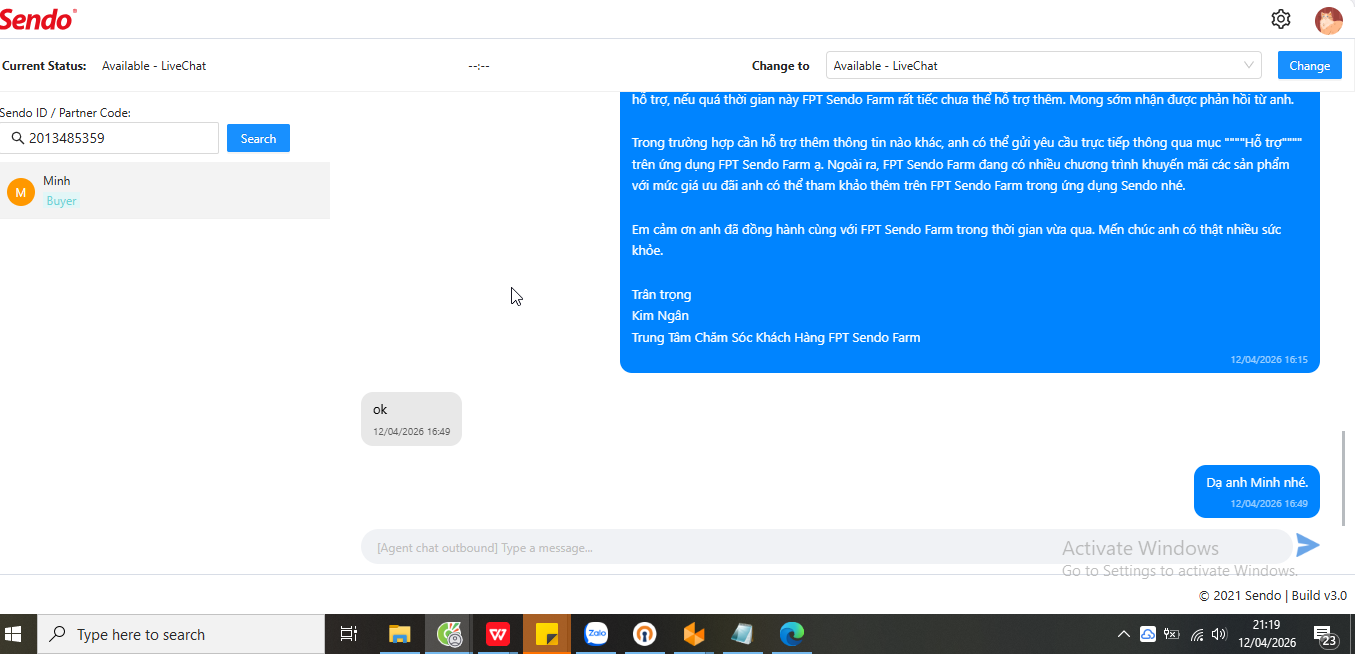The image size is (1355, 654).
Task: Focus the Windows Type here to search box
Action: coord(180,634)
